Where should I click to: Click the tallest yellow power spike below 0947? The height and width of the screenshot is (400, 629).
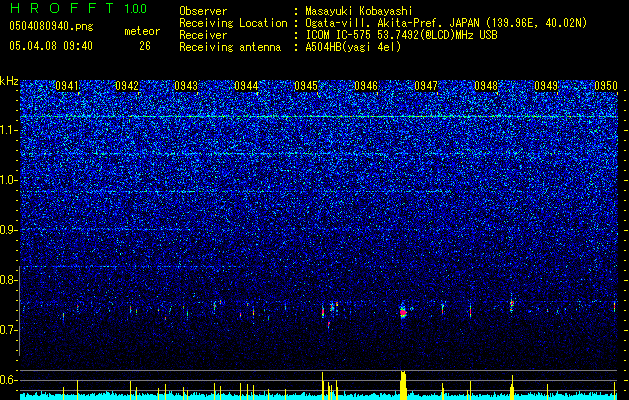404,385
